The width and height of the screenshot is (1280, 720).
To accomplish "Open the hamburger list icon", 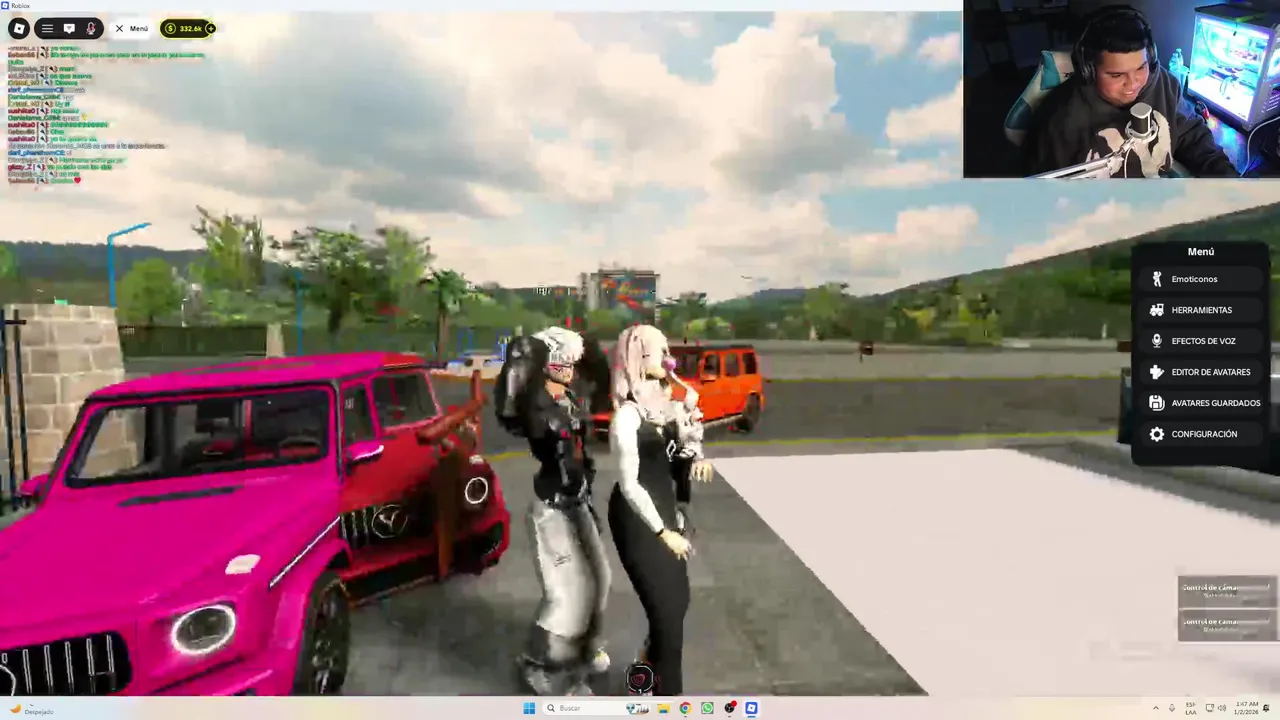I will pyautogui.click(x=47, y=28).
